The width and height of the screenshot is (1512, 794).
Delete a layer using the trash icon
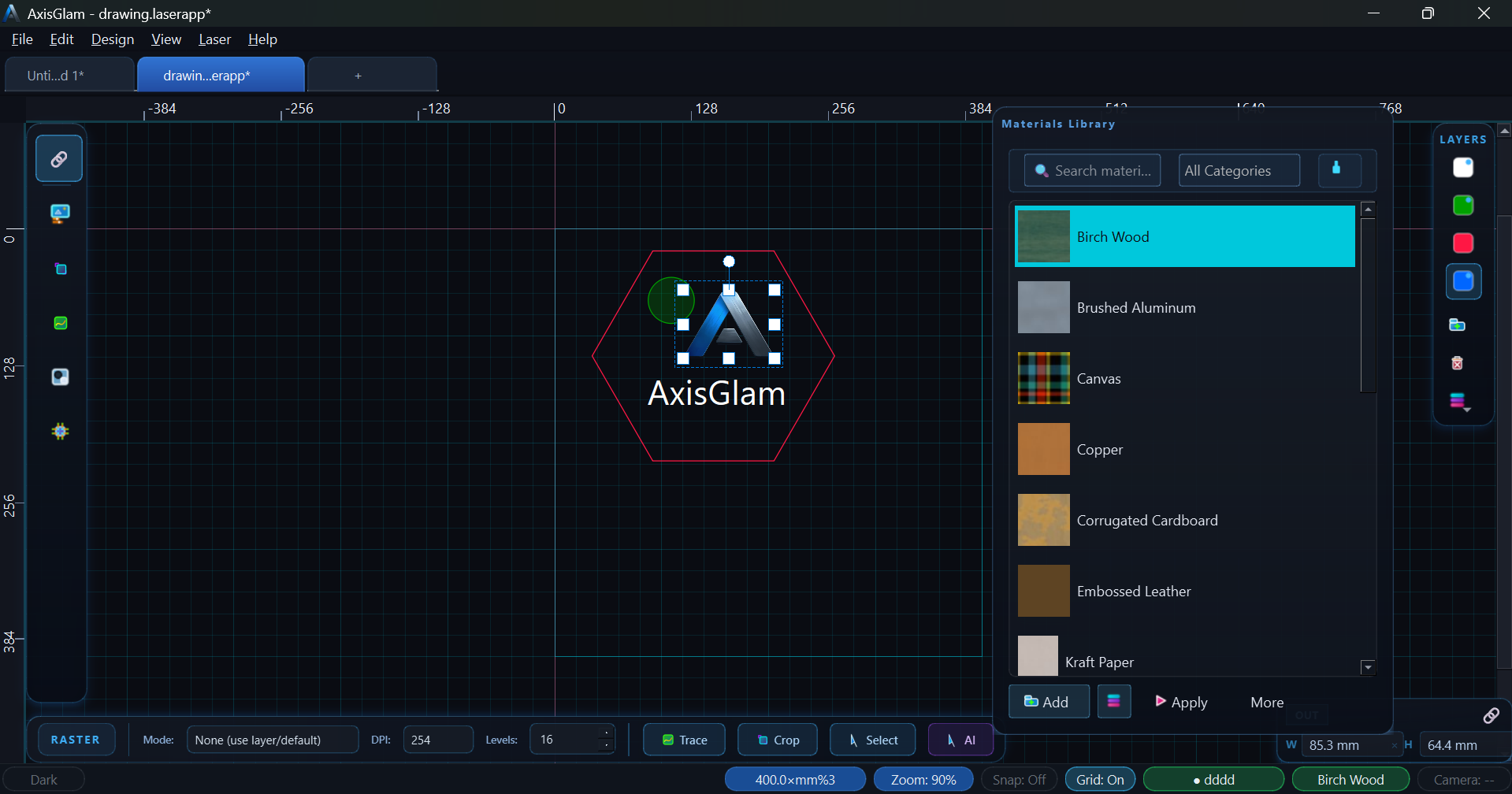[1457, 363]
